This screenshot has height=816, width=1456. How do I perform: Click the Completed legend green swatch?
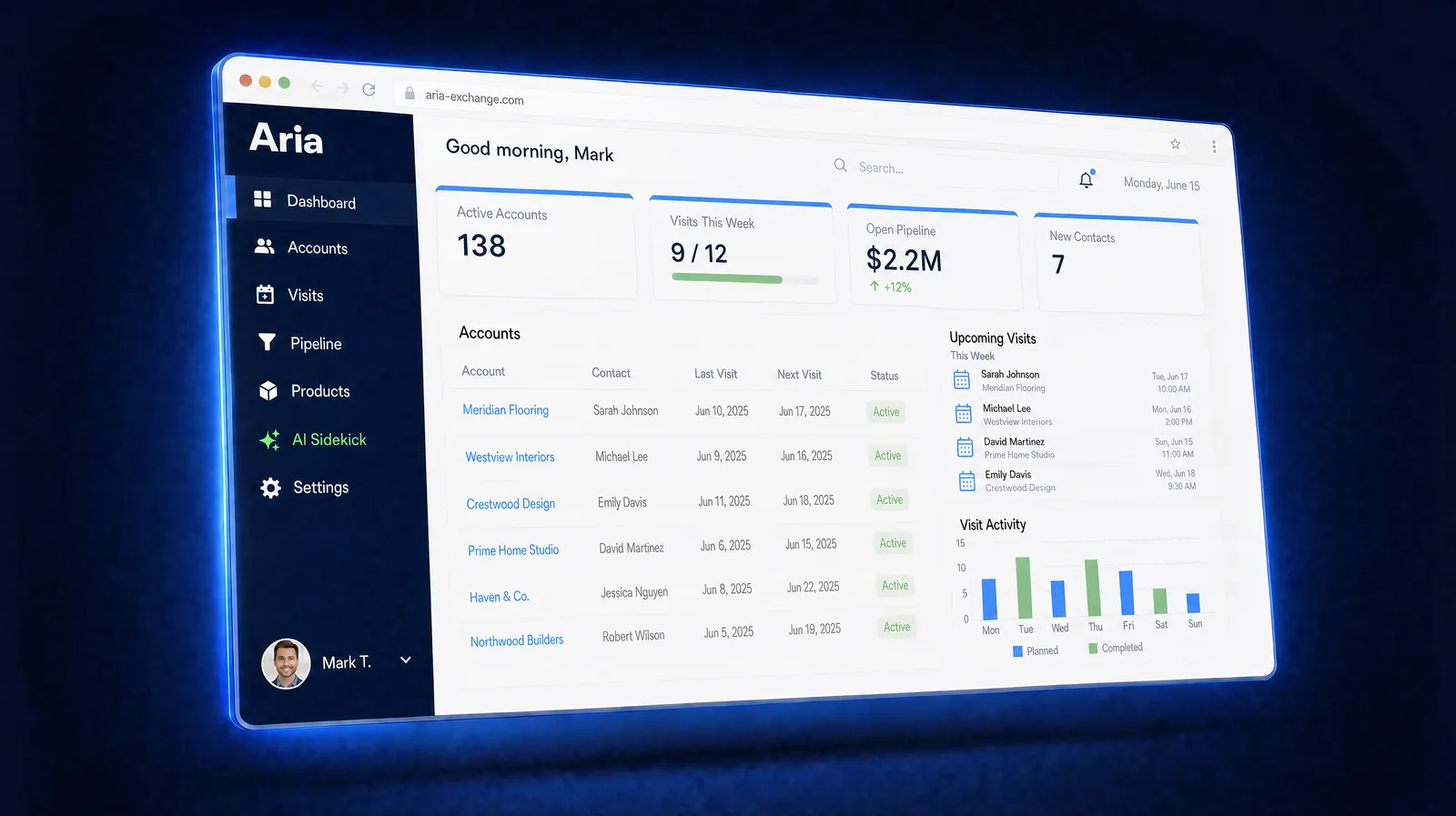click(x=1093, y=649)
